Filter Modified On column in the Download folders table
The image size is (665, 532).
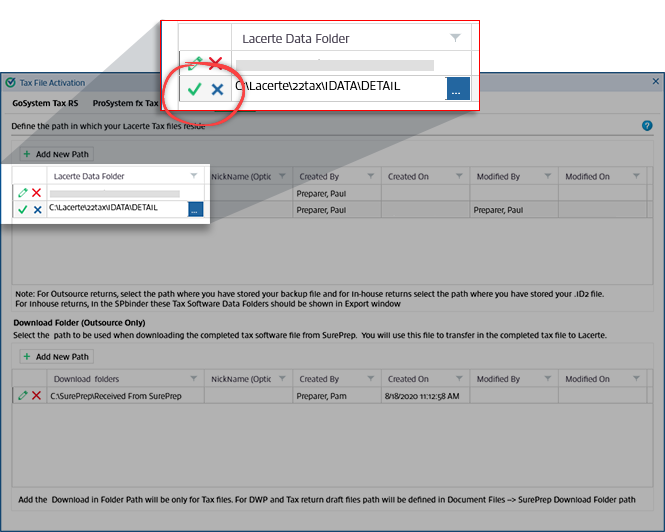636,378
